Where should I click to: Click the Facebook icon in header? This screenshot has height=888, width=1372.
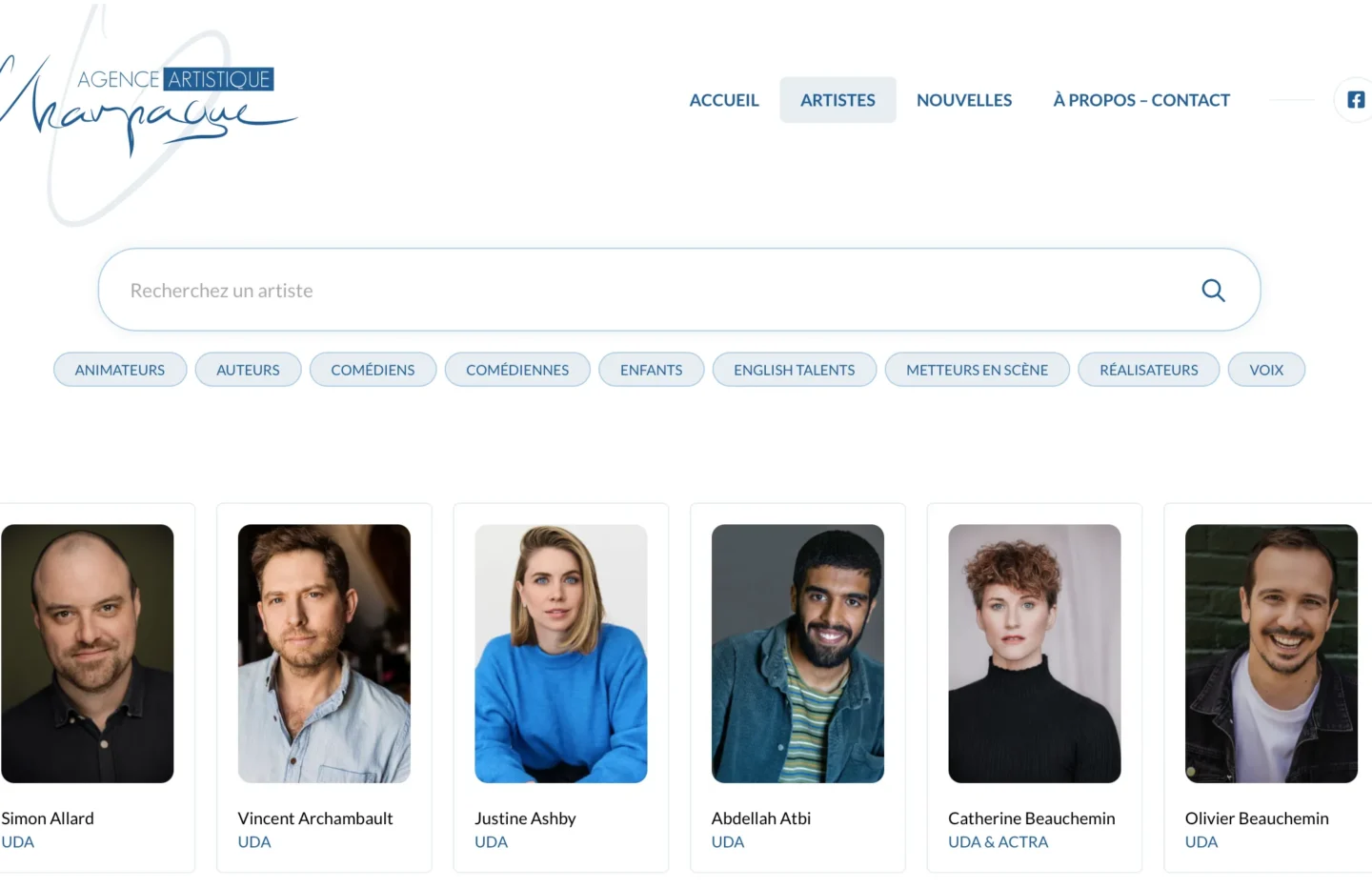pos(1355,100)
